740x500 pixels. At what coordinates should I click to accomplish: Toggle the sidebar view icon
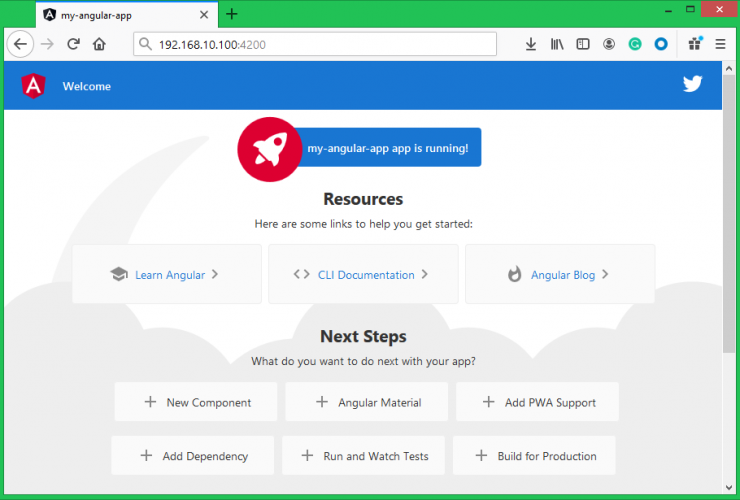click(x=583, y=44)
